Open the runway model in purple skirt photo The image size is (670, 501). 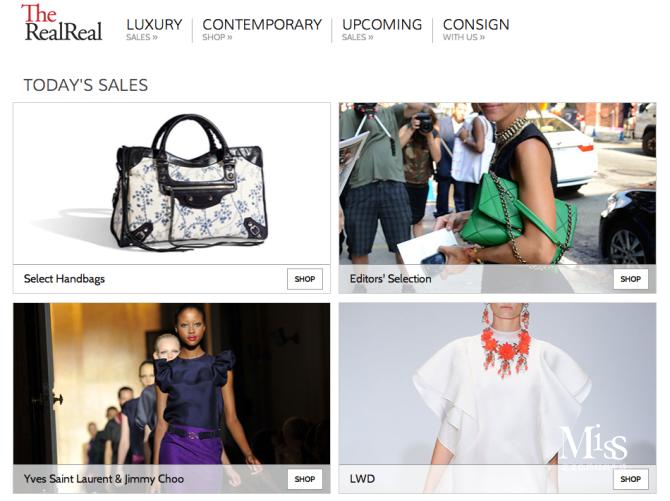[172, 383]
